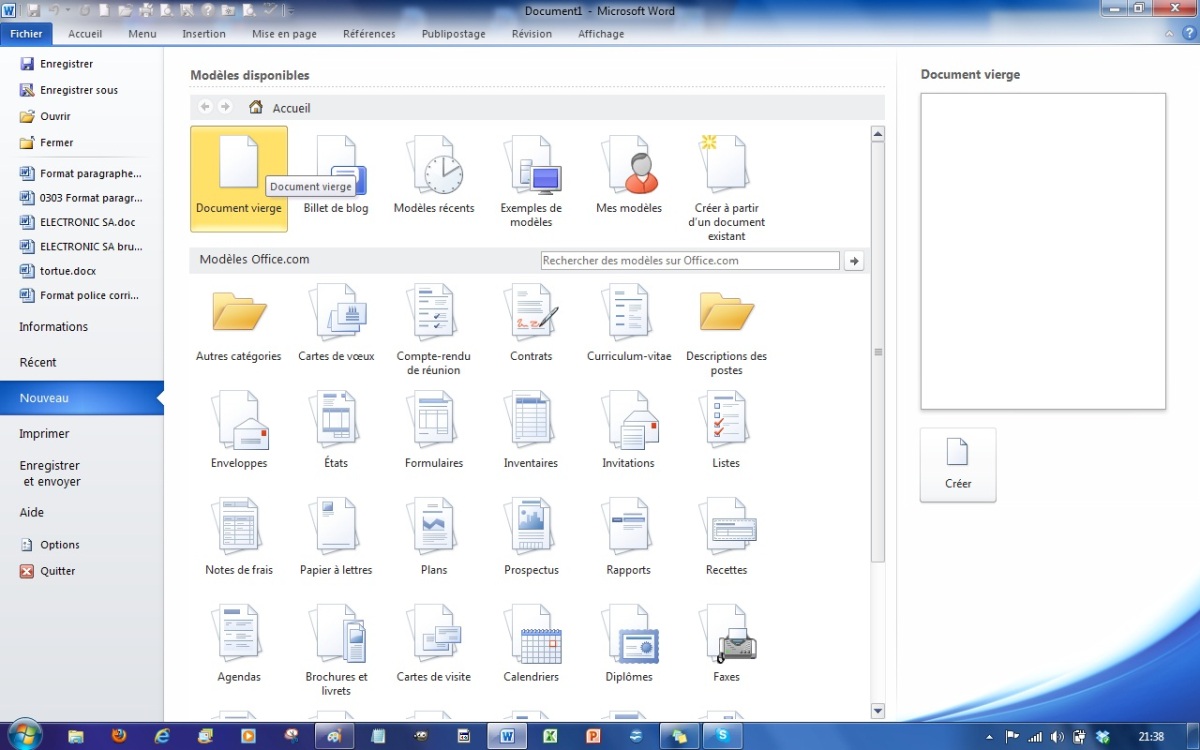Select the Document vierge template

pos(239,178)
